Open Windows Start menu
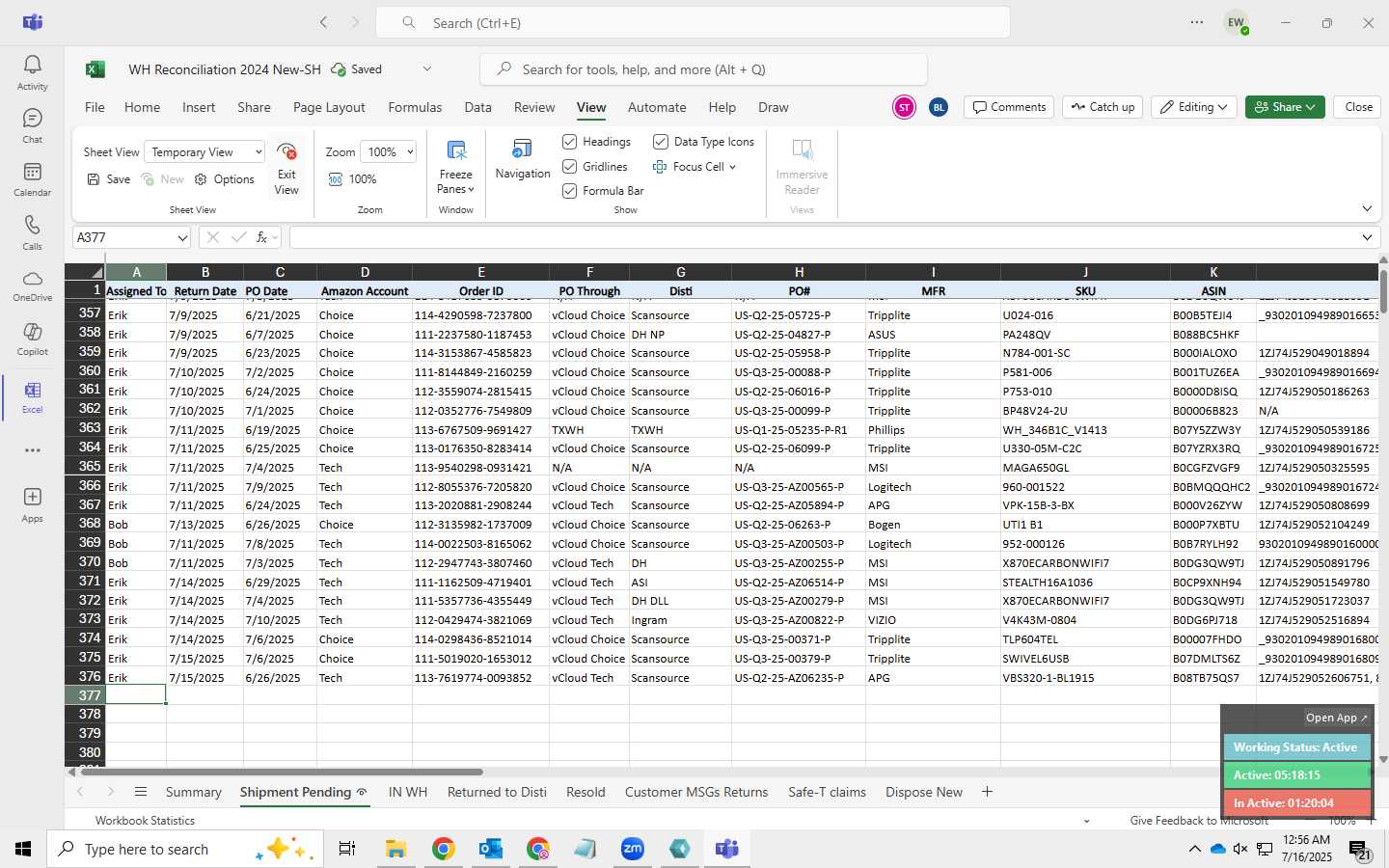1389x868 pixels. coord(23,849)
